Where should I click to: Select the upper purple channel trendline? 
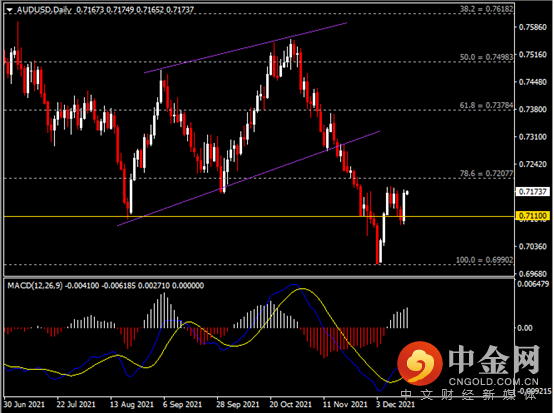pyautogui.click(x=246, y=48)
